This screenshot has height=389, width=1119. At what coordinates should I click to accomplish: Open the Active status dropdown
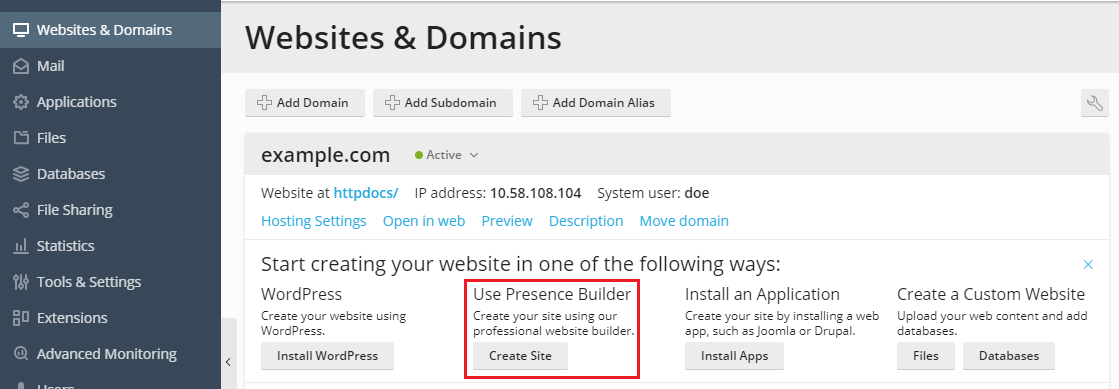(447, 155)
